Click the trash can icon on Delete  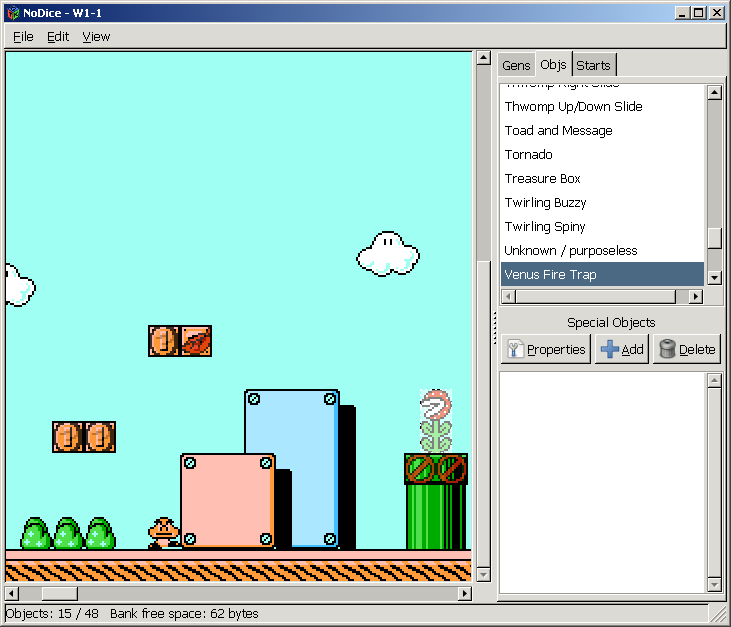click(667, 349)
